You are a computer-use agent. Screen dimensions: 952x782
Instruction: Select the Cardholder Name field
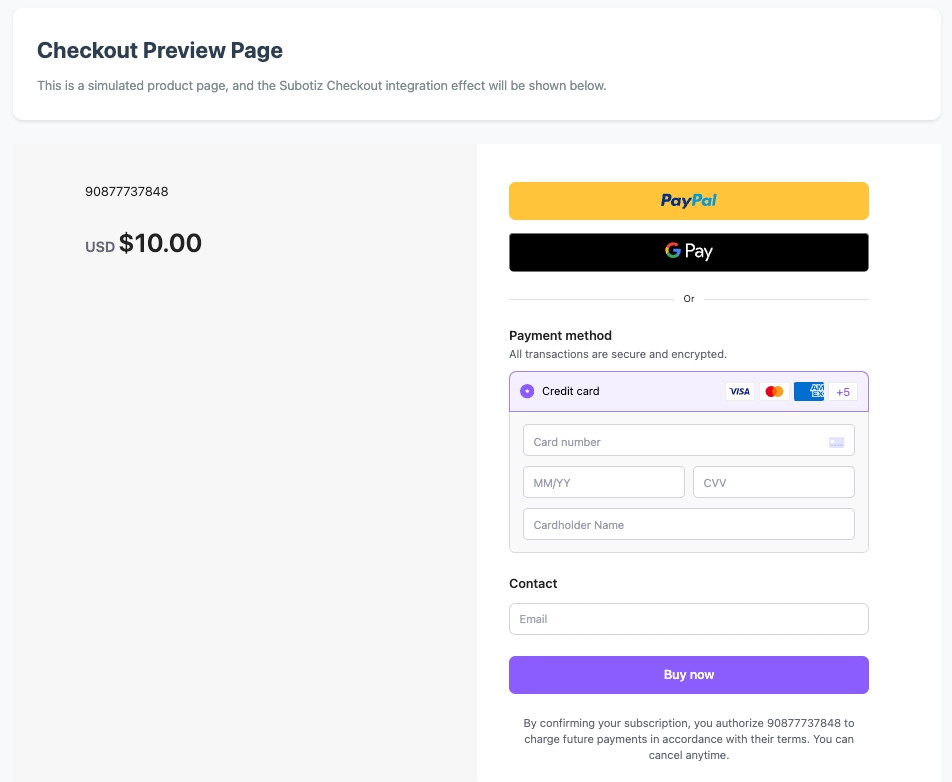(688, 525)
